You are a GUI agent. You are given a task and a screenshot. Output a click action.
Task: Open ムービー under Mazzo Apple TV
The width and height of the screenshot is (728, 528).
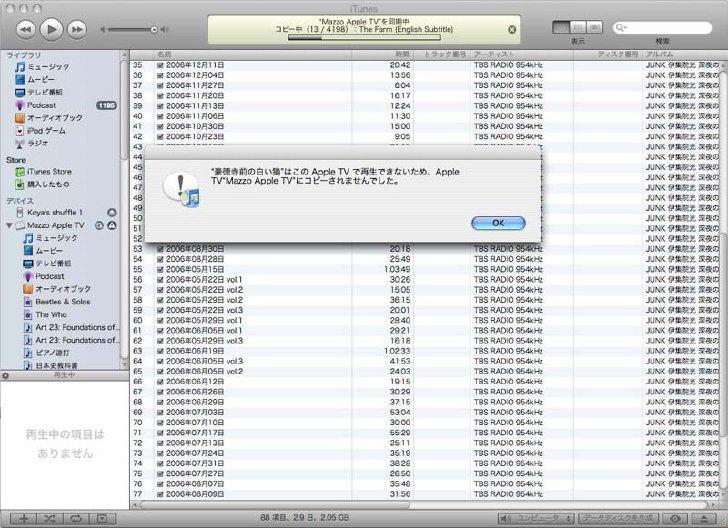pos(49,251)
